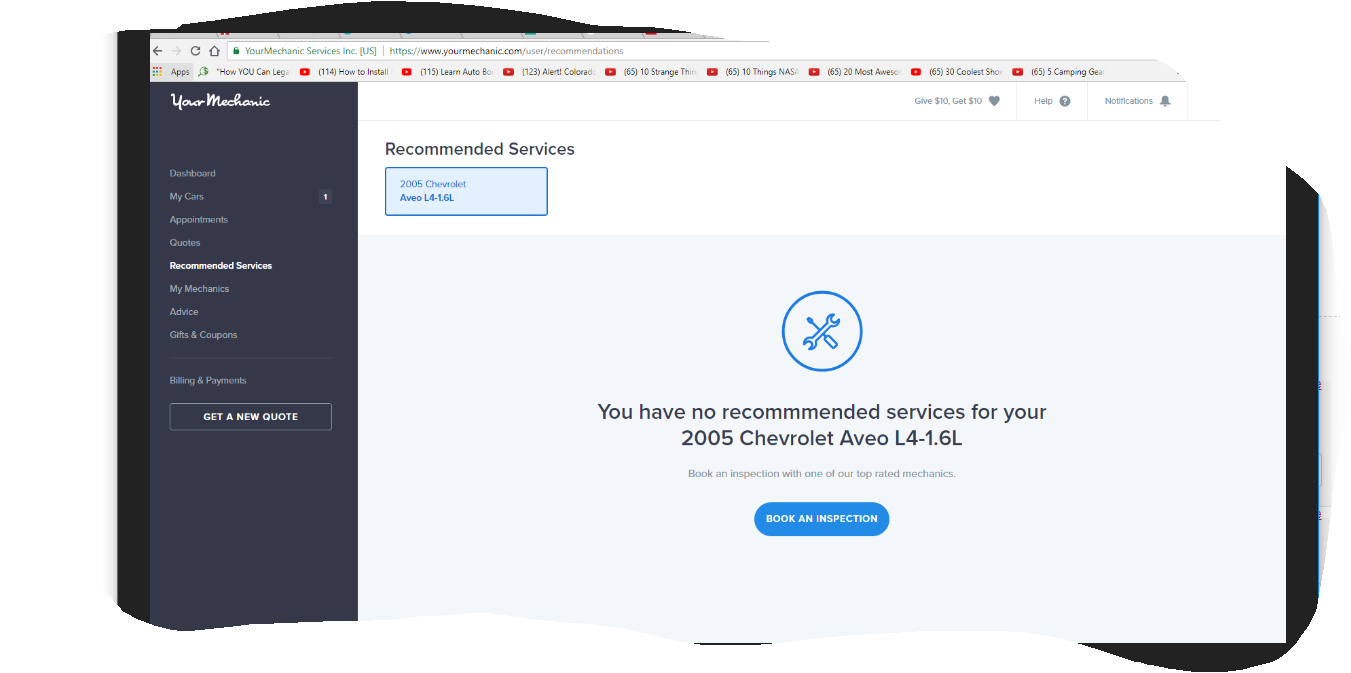
Task: Open the "(115) Learn Auto Bo" YouTube bookmark
Action: [x=447, y=72]
